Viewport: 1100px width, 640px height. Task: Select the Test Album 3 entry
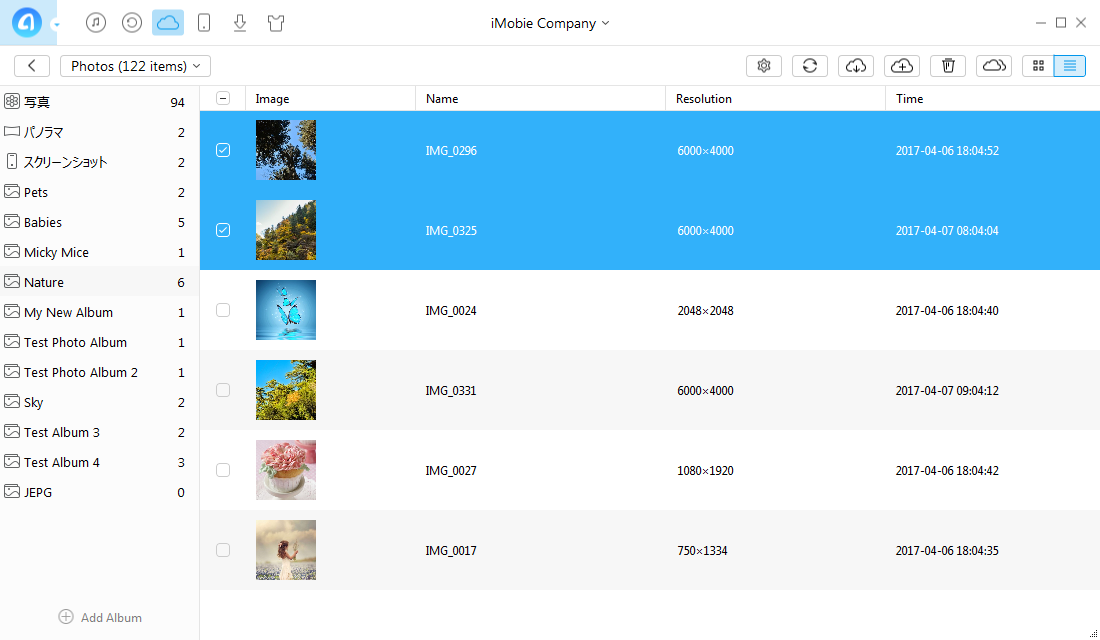click(x=100, y=432)
